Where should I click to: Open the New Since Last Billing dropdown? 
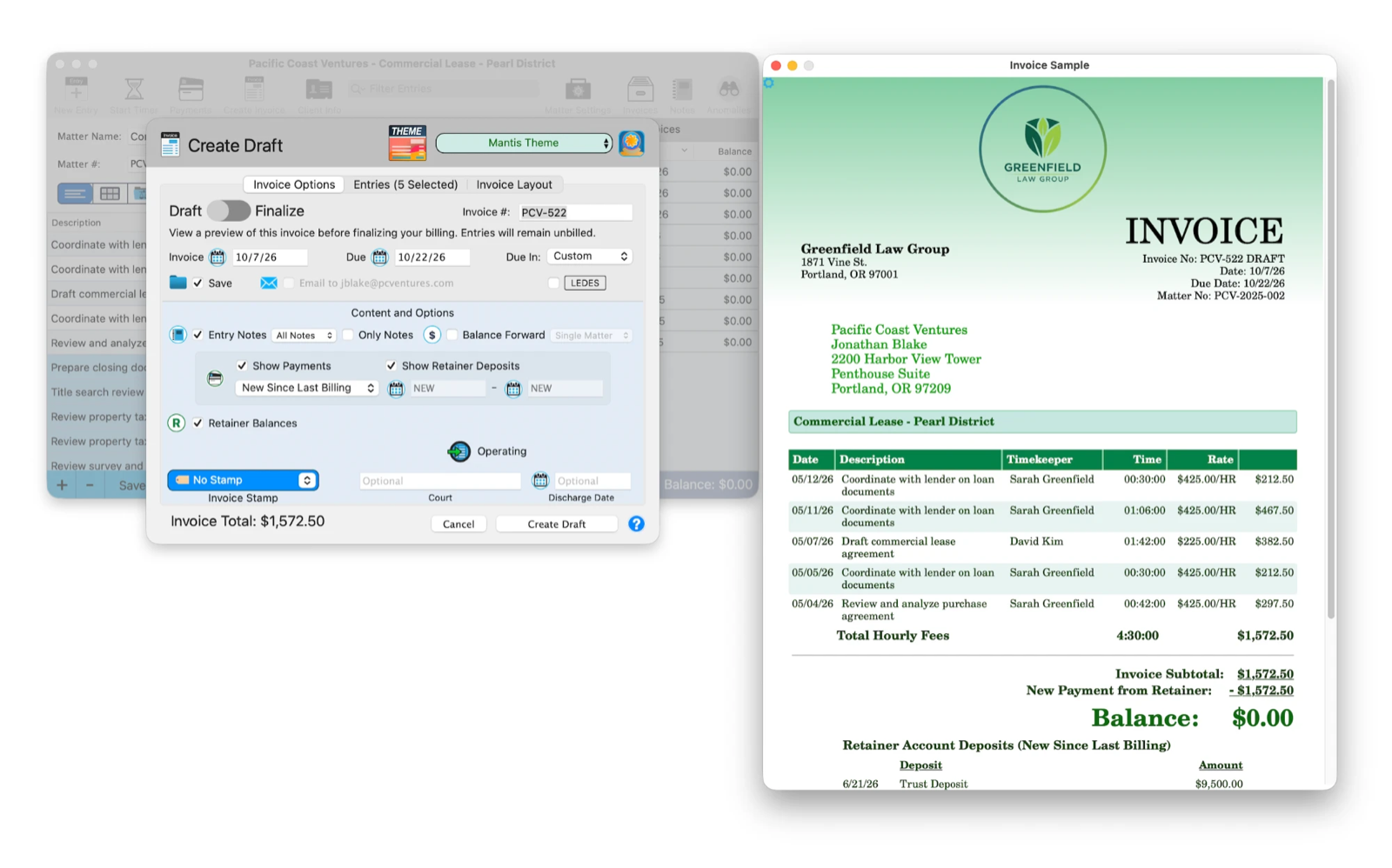(x=307, y=388)
